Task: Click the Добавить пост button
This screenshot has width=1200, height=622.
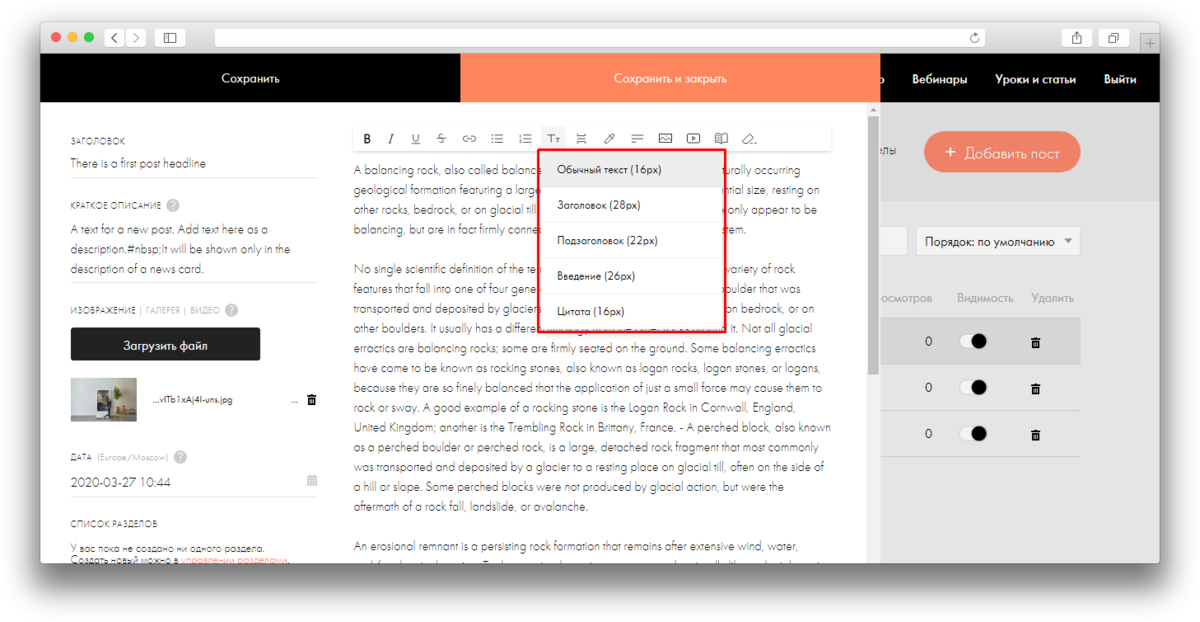Action: click(x=1002, y=153)
